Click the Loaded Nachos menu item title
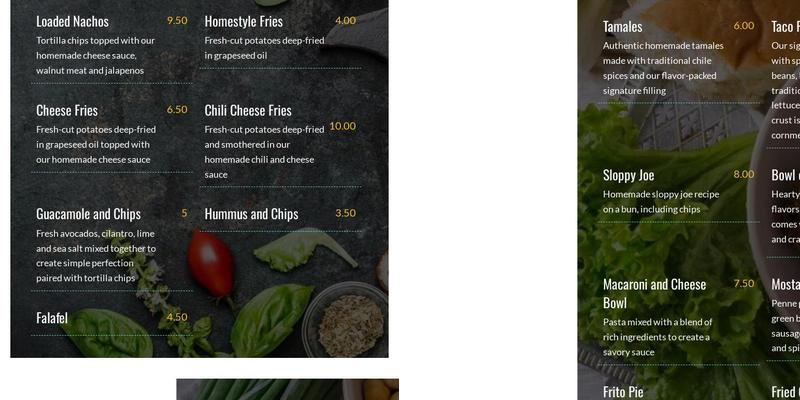 (72, 21)
